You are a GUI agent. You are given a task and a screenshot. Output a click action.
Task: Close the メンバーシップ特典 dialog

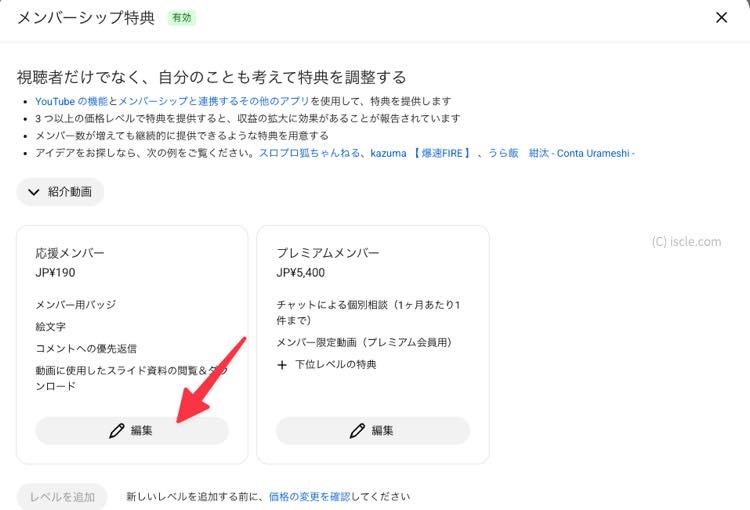click(721, 18)
